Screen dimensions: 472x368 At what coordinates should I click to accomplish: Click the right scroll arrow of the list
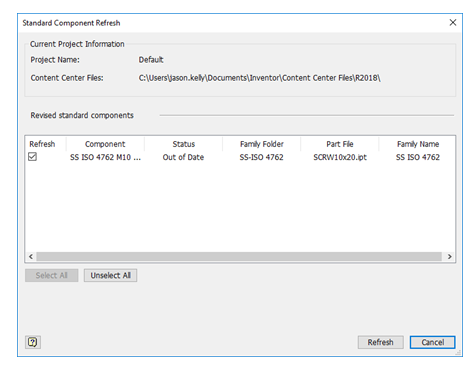tap(450, 256)
